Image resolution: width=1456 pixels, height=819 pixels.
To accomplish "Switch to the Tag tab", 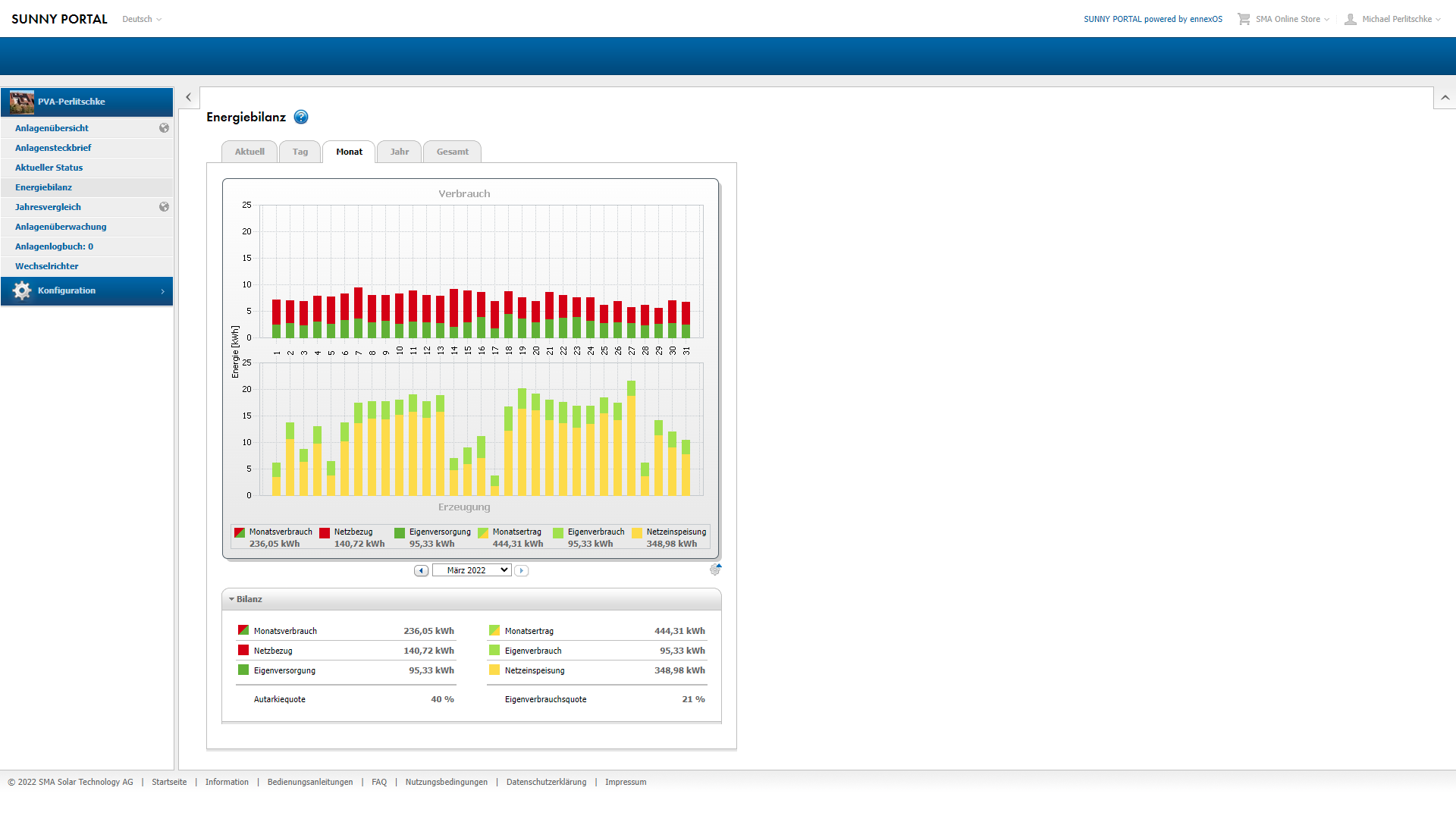I will (x=300, y=152).
